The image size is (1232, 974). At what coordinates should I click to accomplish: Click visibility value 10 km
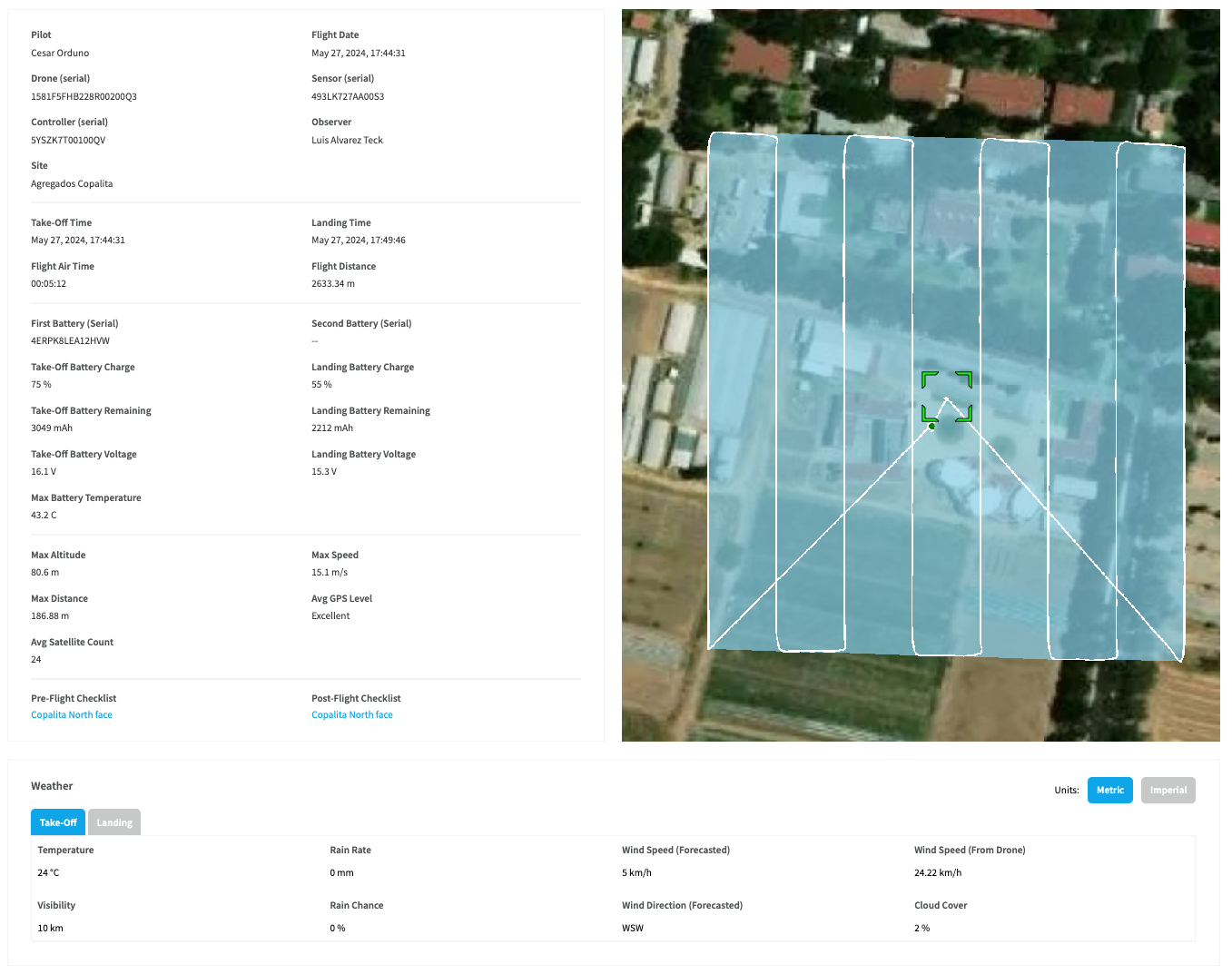(x=50, y=929)
